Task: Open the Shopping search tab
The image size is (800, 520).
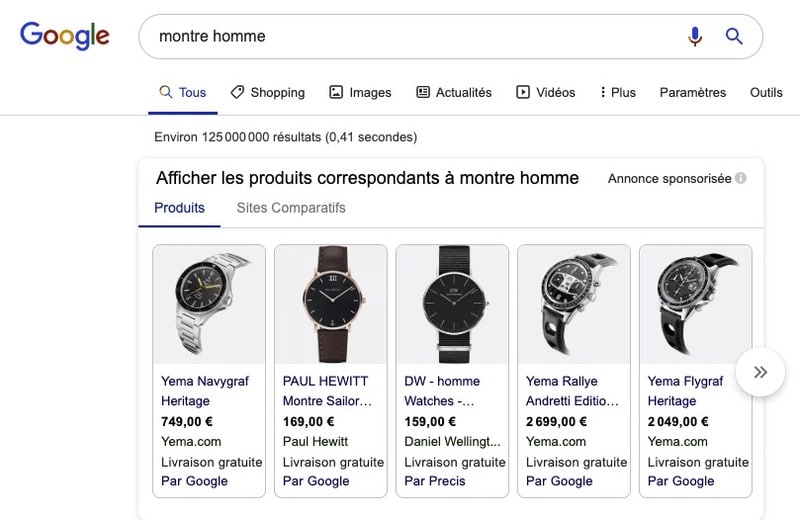Action: pos(267,92)
